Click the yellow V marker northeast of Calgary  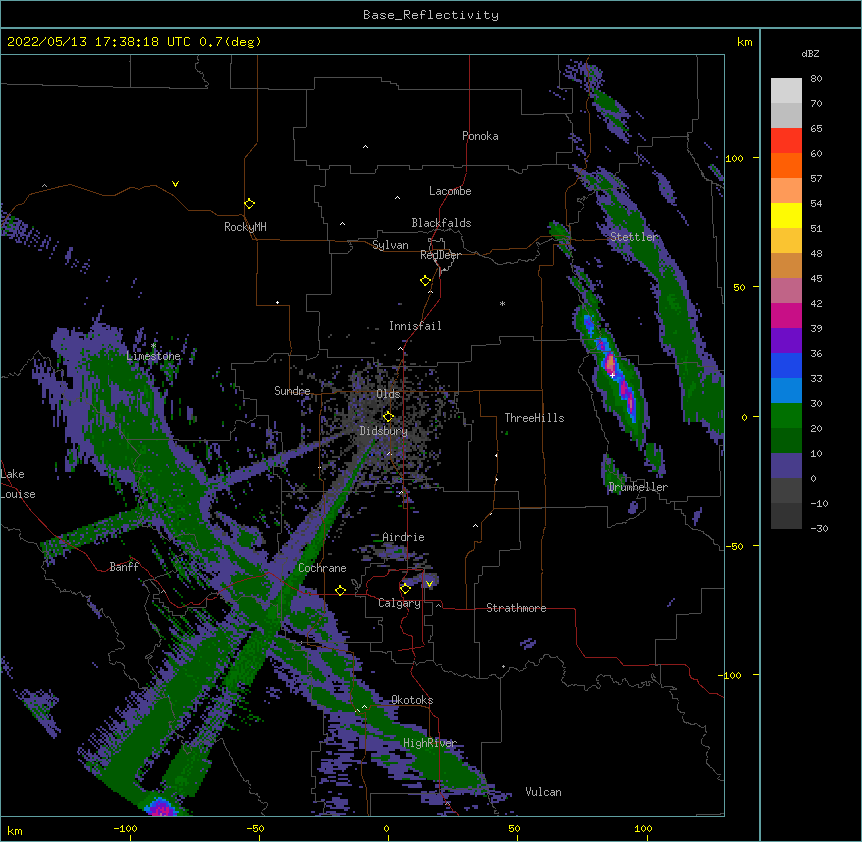pos(429,584)
